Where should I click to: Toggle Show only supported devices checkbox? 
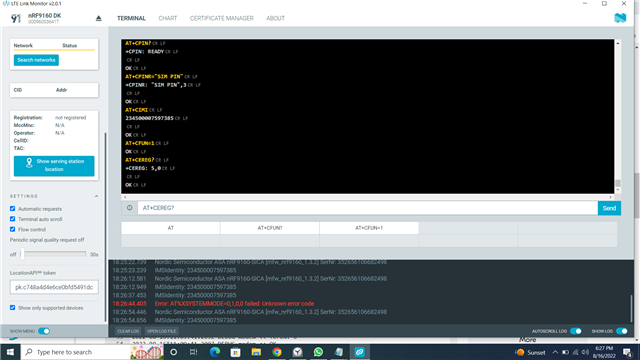[13, 308]
